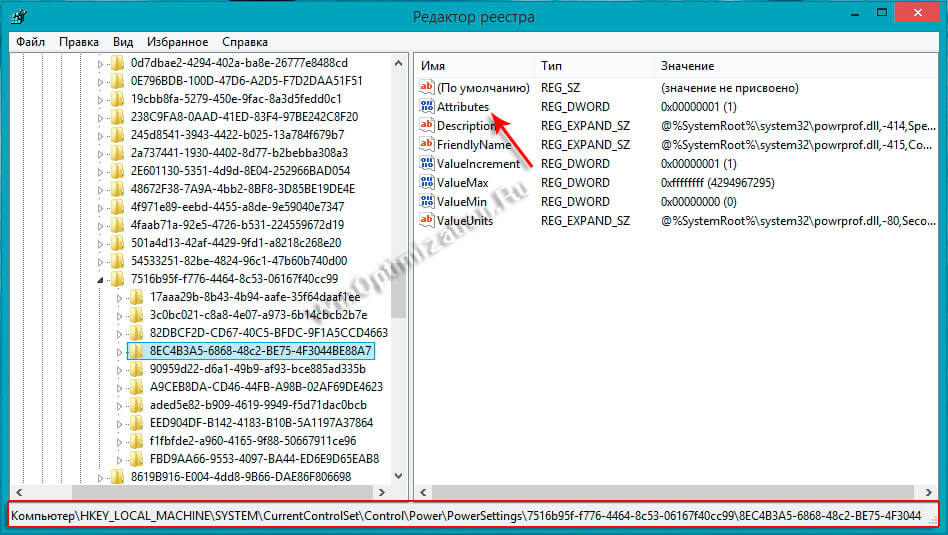The width and height of the screenshot is (948, 535).
Task: Click the REG_SZ type cell
Action: pyautogui.click(x=560, y=88)
